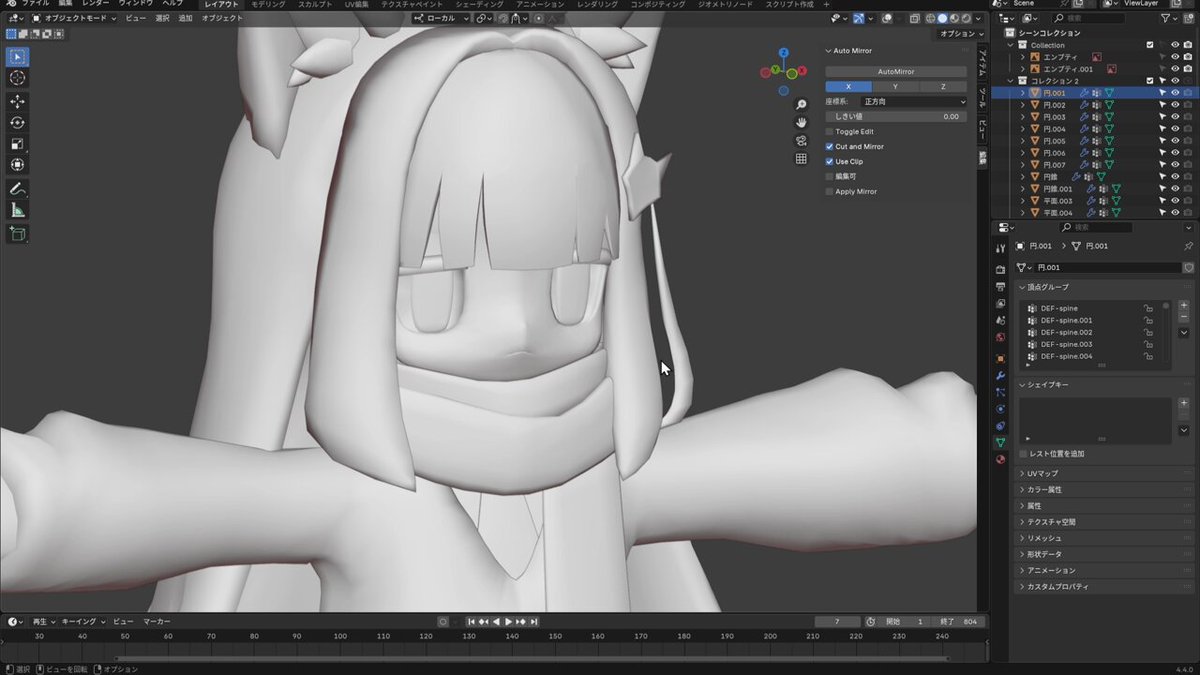Enable Apply Mirror checkbox
Viewport: 1200px width, 675px height.
(829, 191)
